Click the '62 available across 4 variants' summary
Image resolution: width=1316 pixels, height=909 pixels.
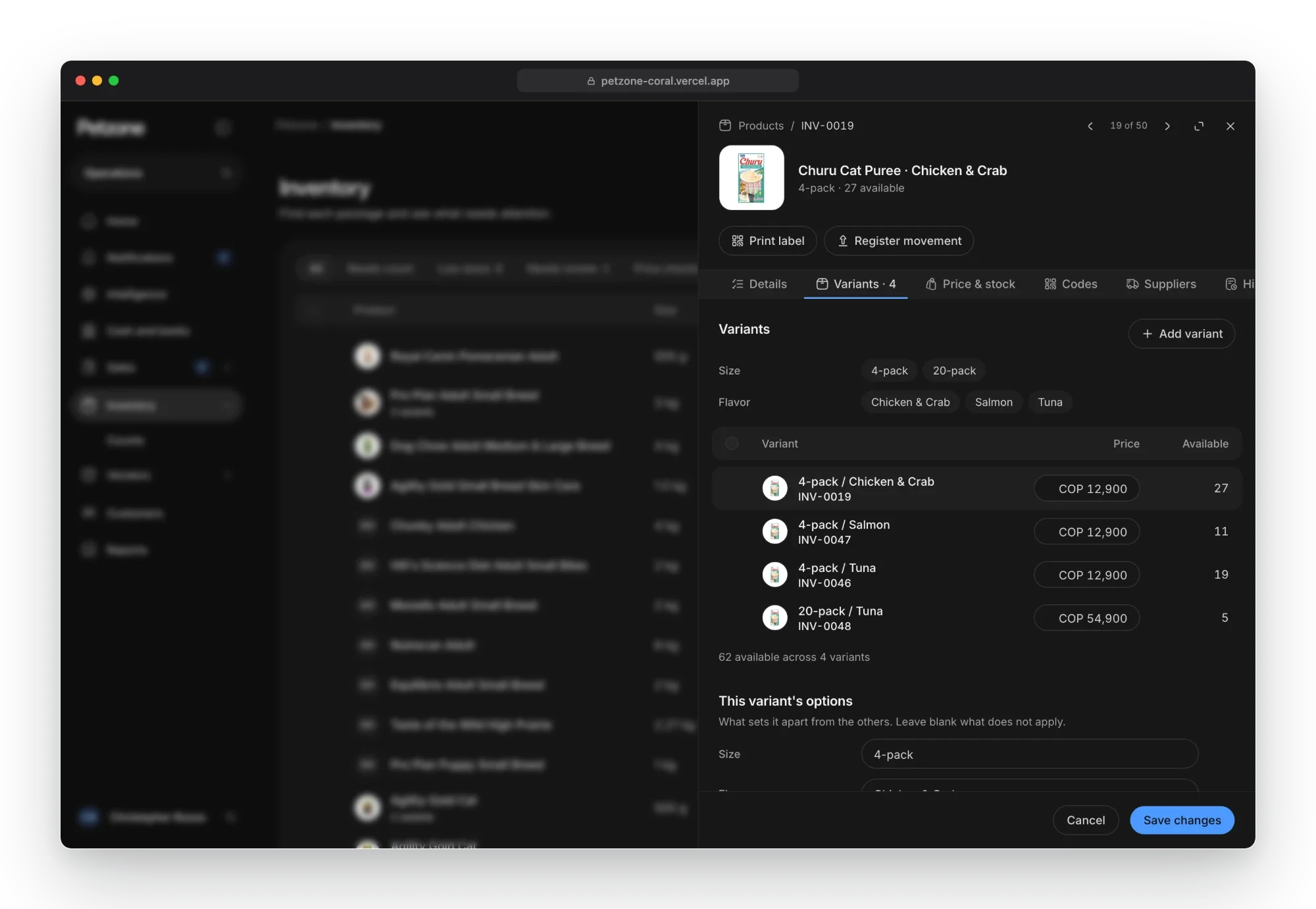point(794,657)
